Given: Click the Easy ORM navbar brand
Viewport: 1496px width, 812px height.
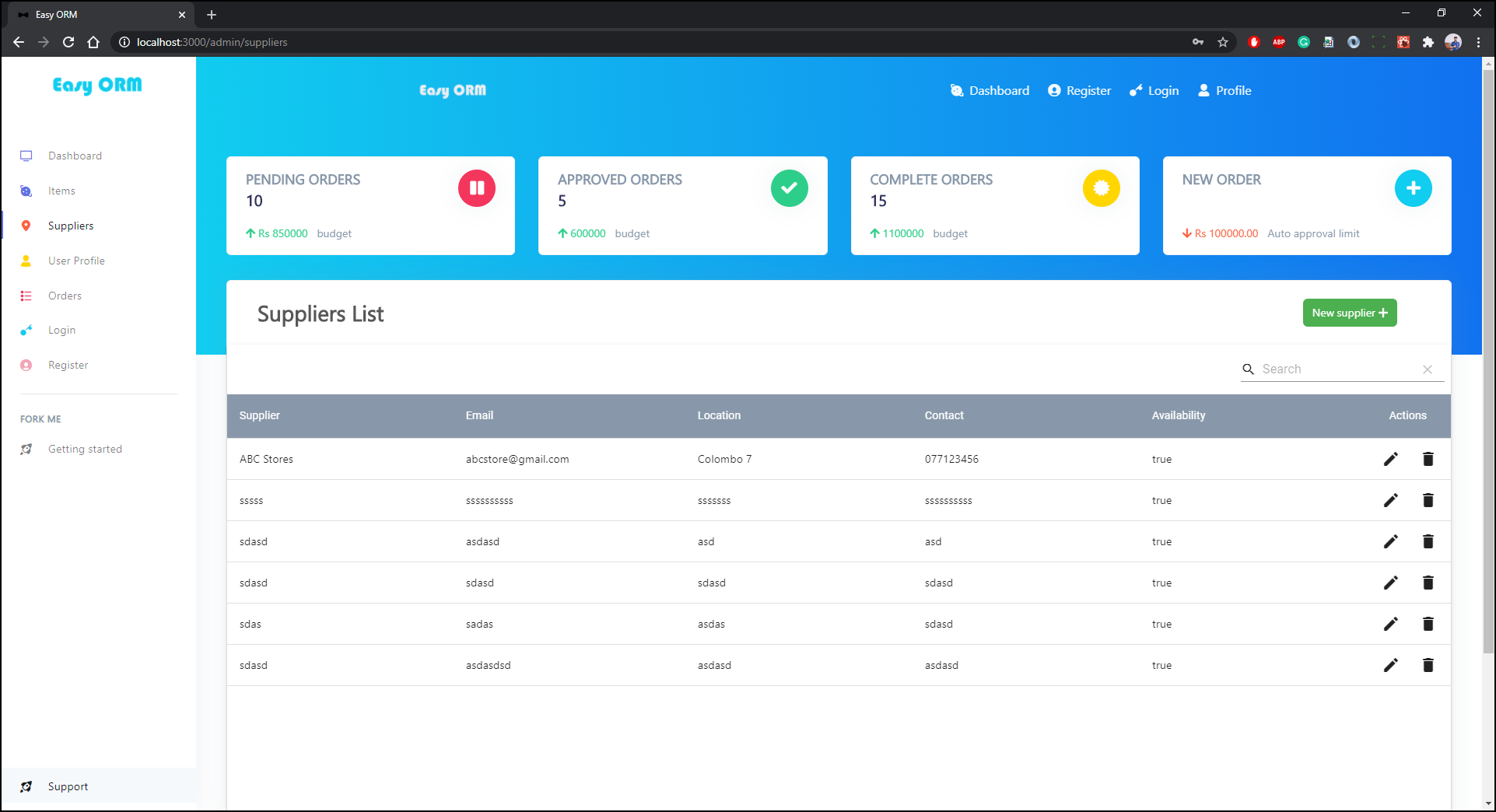Looking at the screenshot, I should pyautogui.click(x=453, y=90).
